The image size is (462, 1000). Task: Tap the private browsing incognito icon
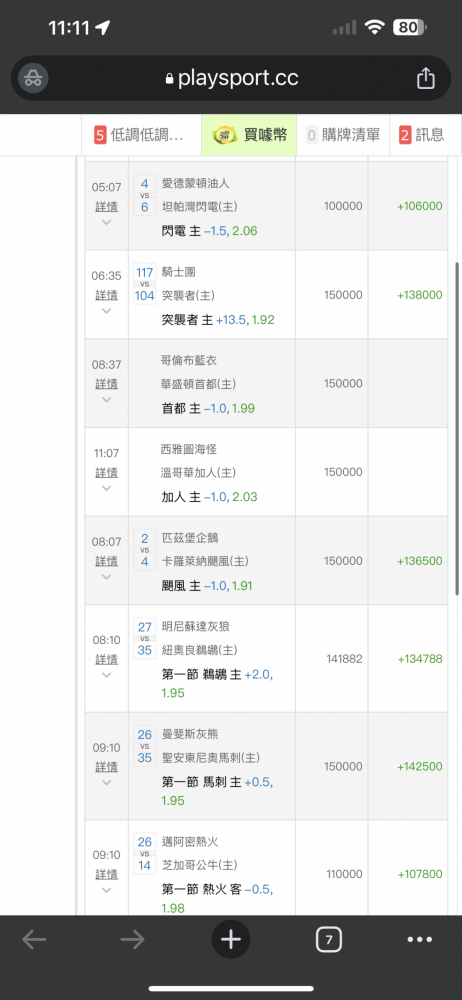[33, 78]
